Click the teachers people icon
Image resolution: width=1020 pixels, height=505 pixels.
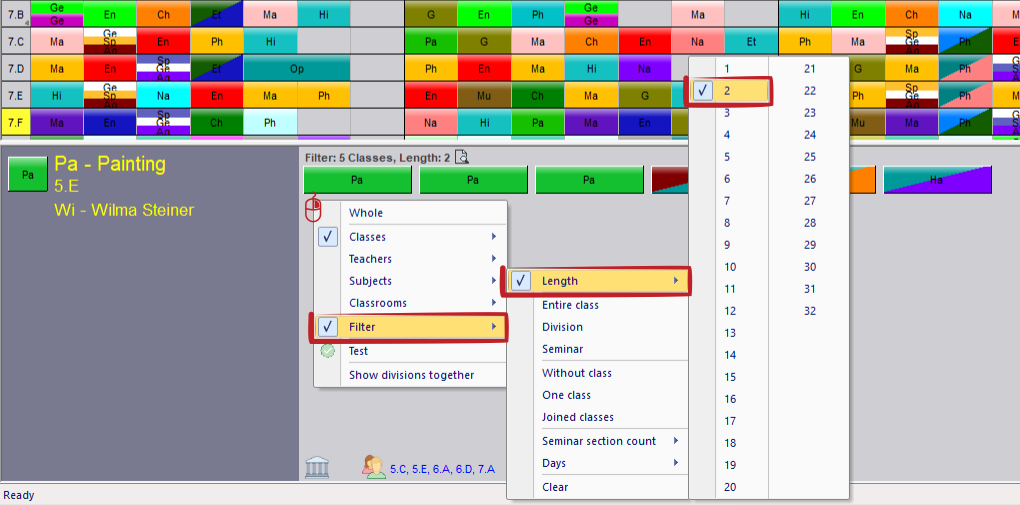[x=375, y=467]
